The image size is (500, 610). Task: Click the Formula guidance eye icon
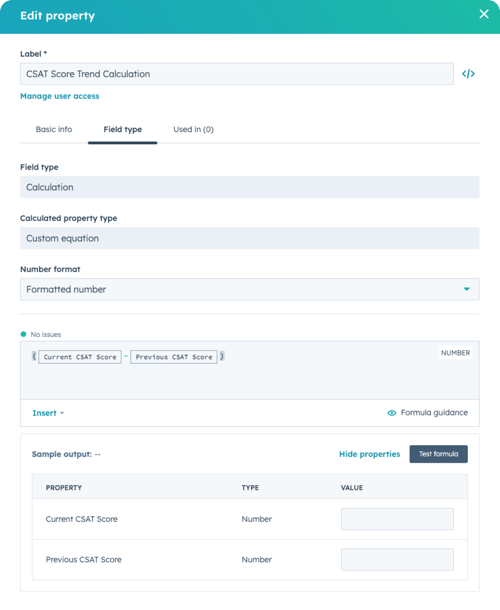coord(391,413)
